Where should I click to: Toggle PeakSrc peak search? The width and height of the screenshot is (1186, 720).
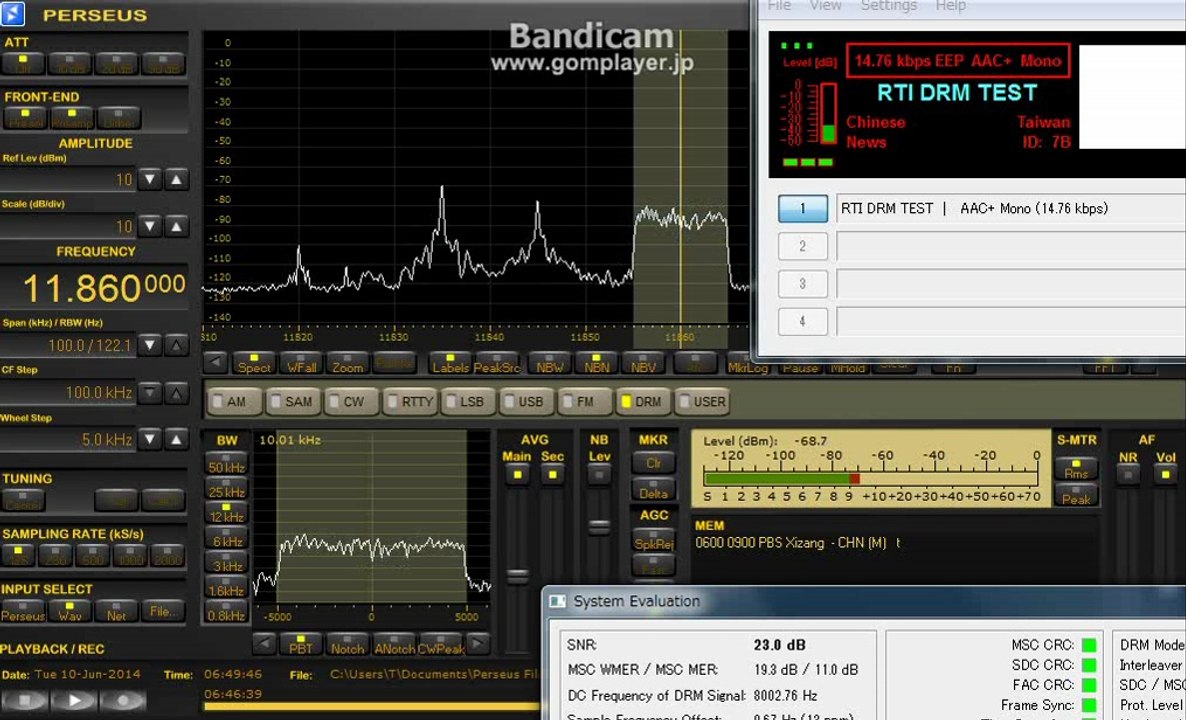[x=497, y=363]
